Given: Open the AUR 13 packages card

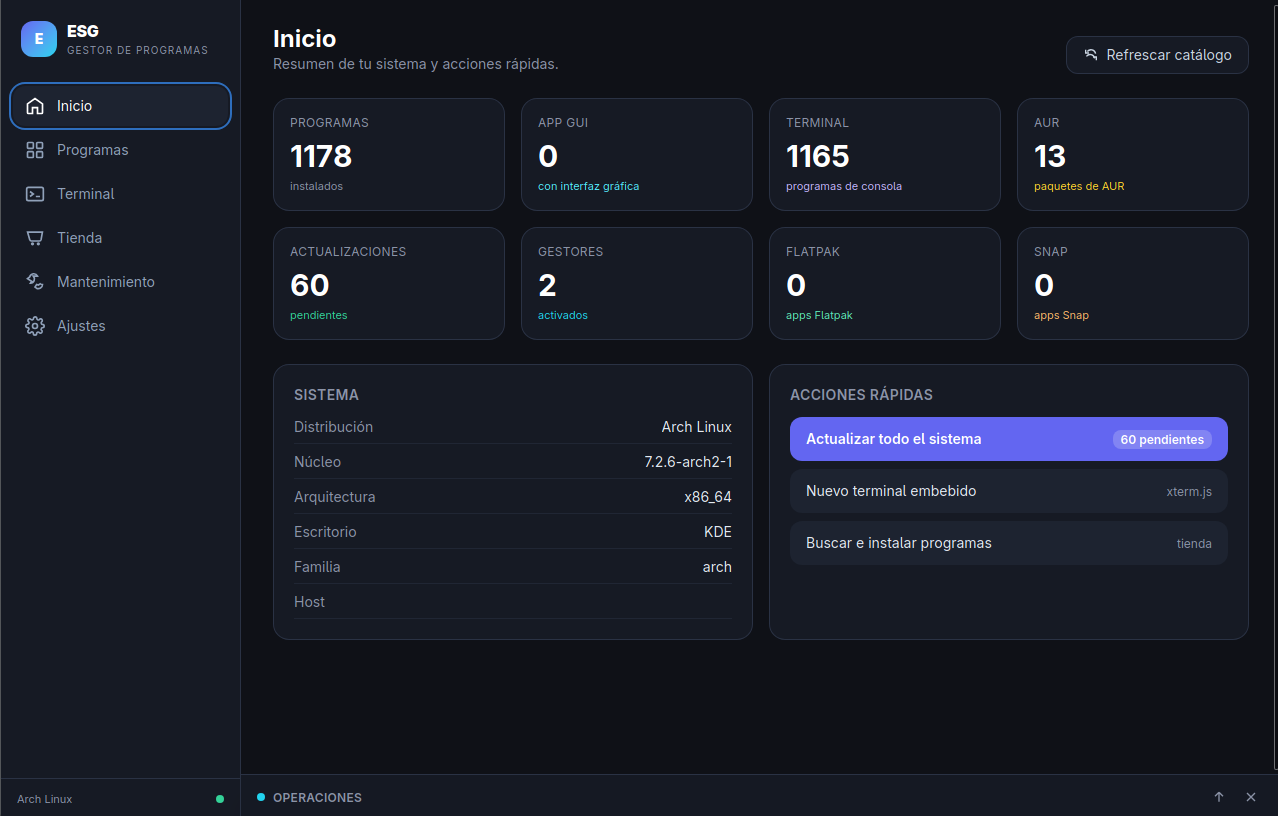Looking at the screenshot, I should pos(1133,154).
